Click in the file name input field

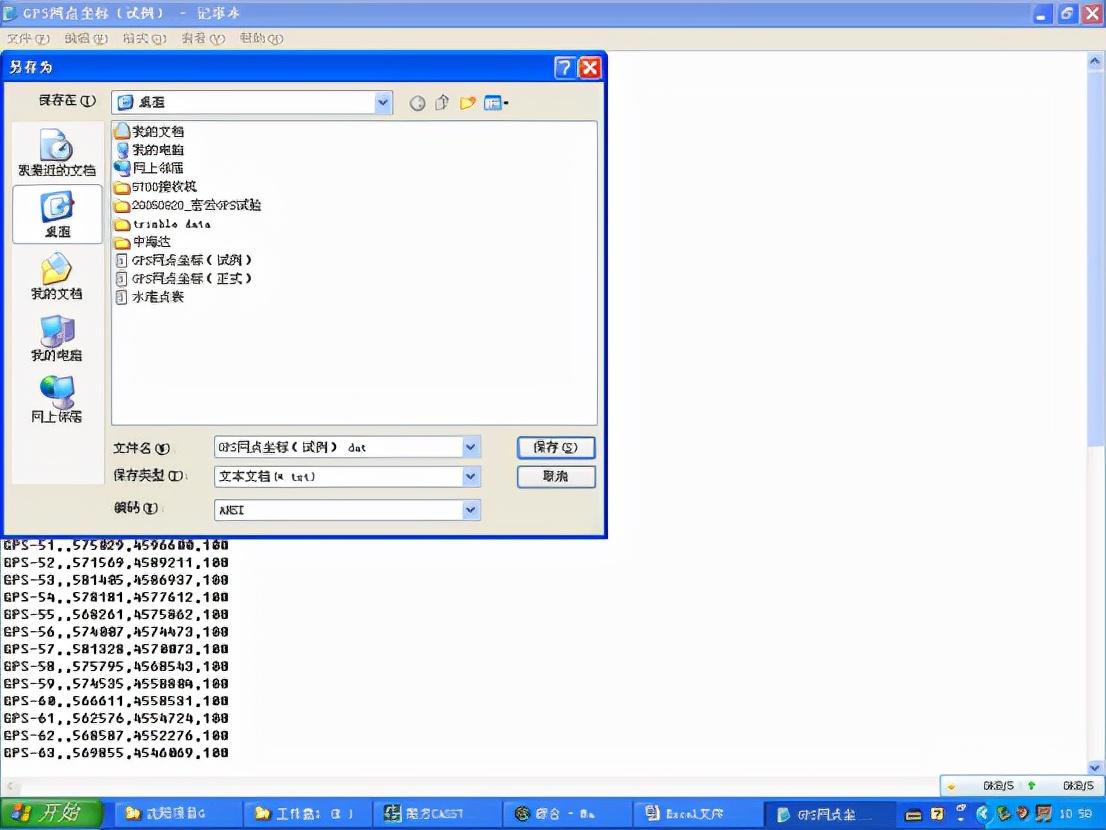(339, 446)
